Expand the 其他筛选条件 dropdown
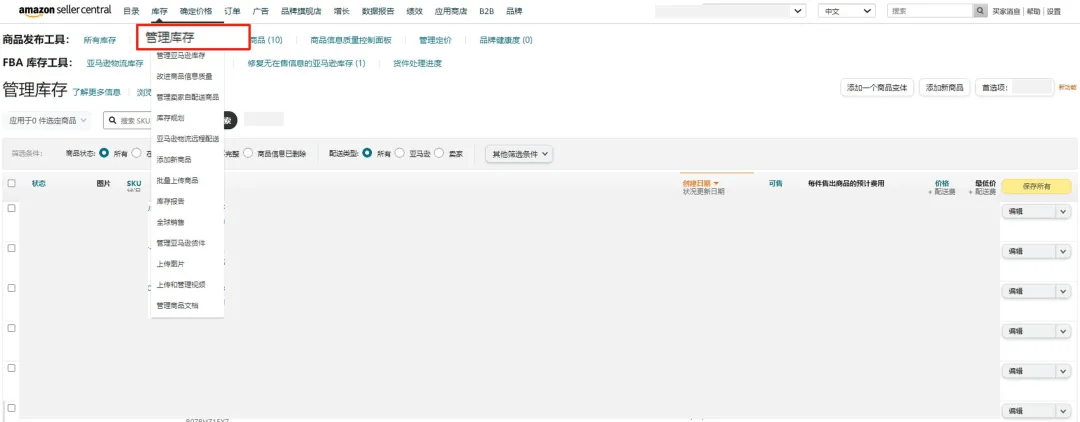This screenshot has height=422, width=1080. click(519, 154)
